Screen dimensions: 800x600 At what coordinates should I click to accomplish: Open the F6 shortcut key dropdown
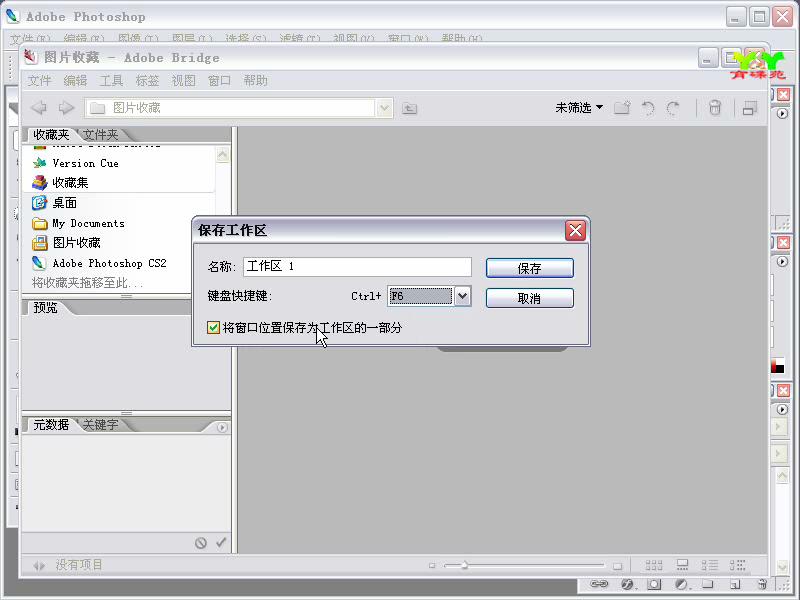462,296
